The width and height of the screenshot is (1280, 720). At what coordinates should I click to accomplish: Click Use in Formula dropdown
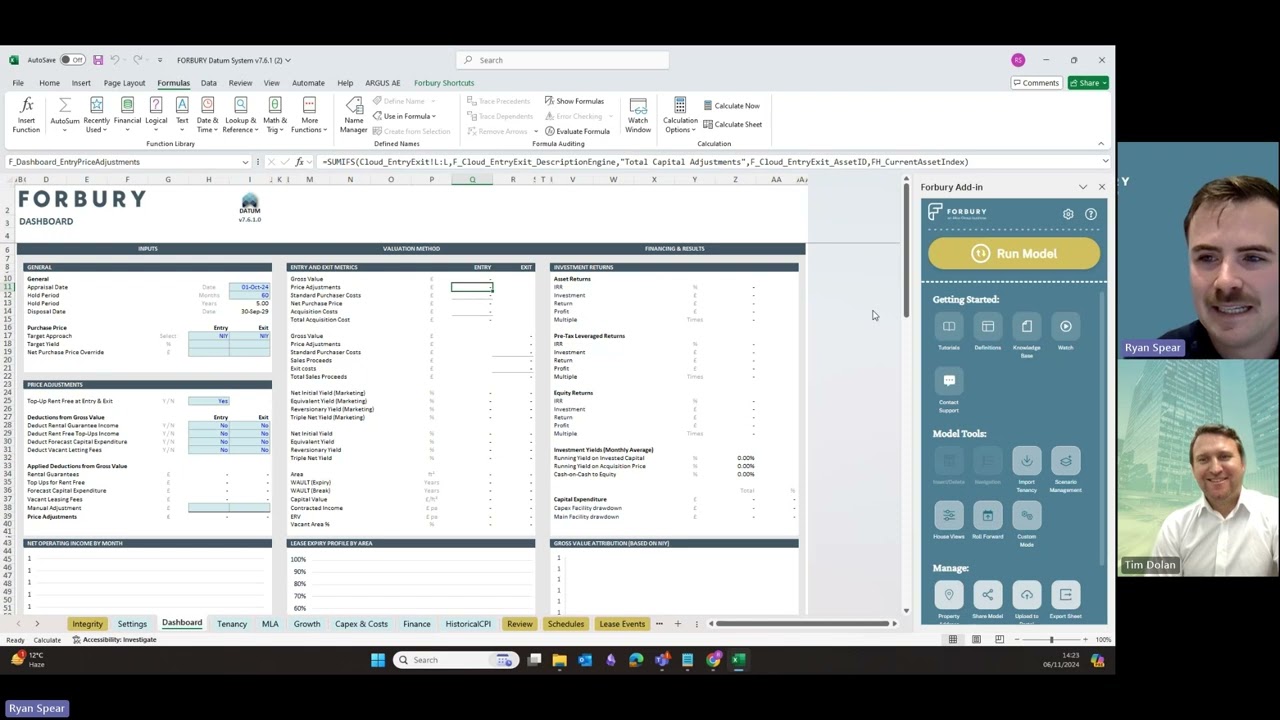coord(405,116)
